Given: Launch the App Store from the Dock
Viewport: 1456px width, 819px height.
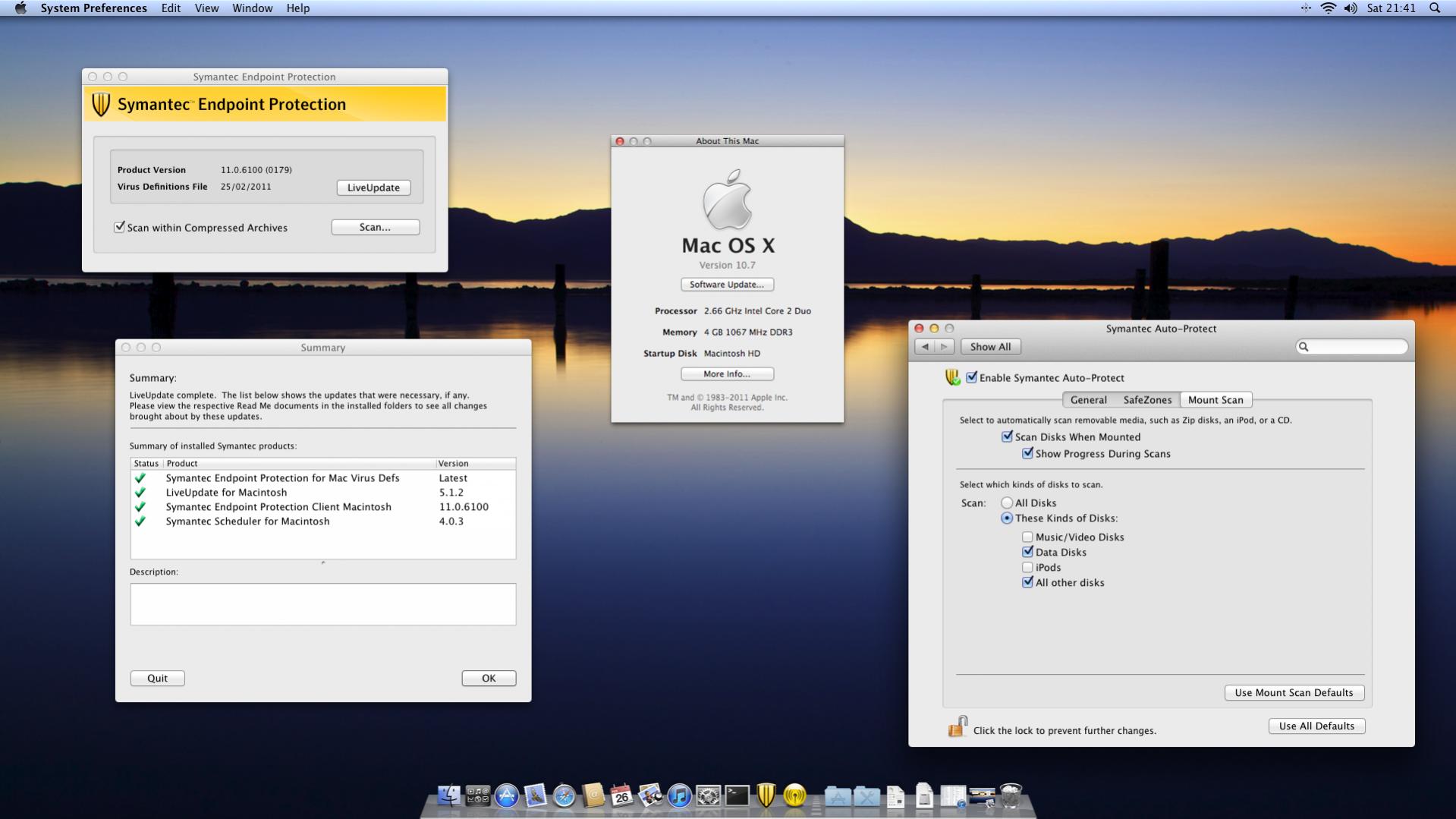Looking at the screenshot, I should pos(507,795).
